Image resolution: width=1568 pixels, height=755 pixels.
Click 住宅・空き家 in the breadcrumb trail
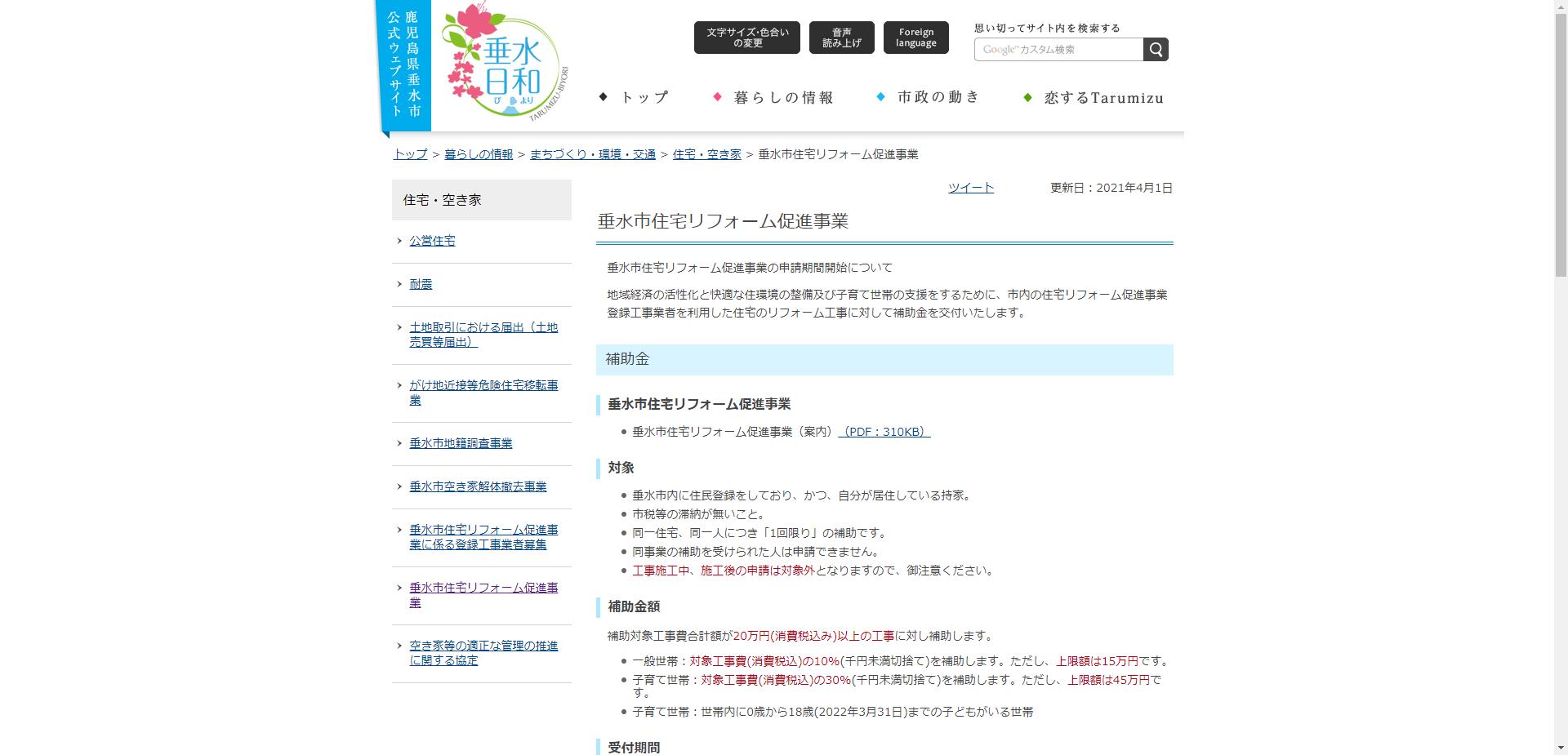706,153
